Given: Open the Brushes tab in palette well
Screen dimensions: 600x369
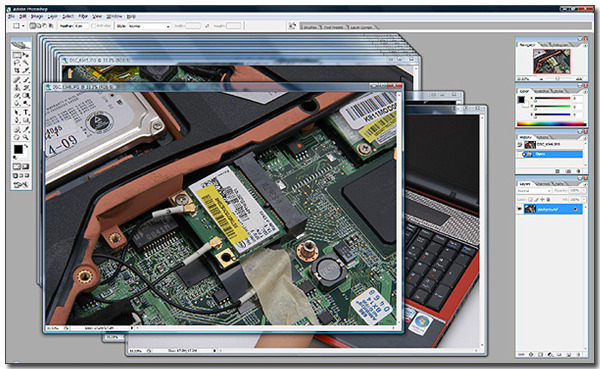Looking at the screenshot, I should pos(311,27).
